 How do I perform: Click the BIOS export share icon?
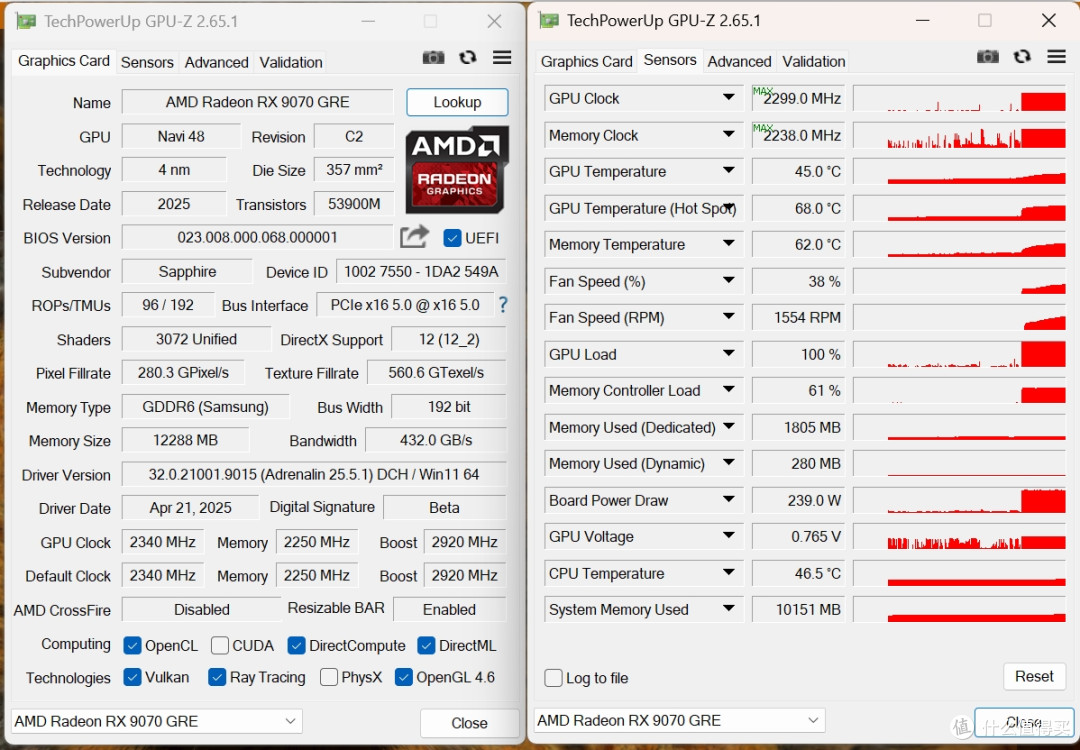click(x=415, y=237)
